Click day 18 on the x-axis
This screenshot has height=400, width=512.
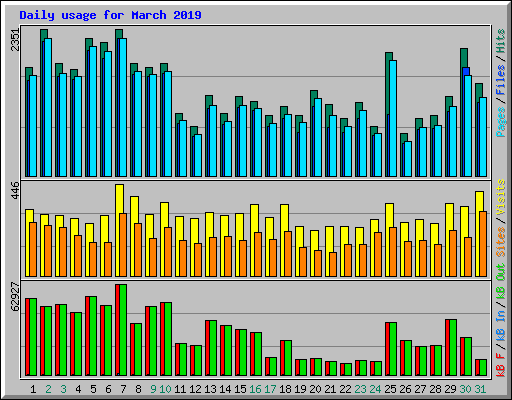tap(285, 389)
